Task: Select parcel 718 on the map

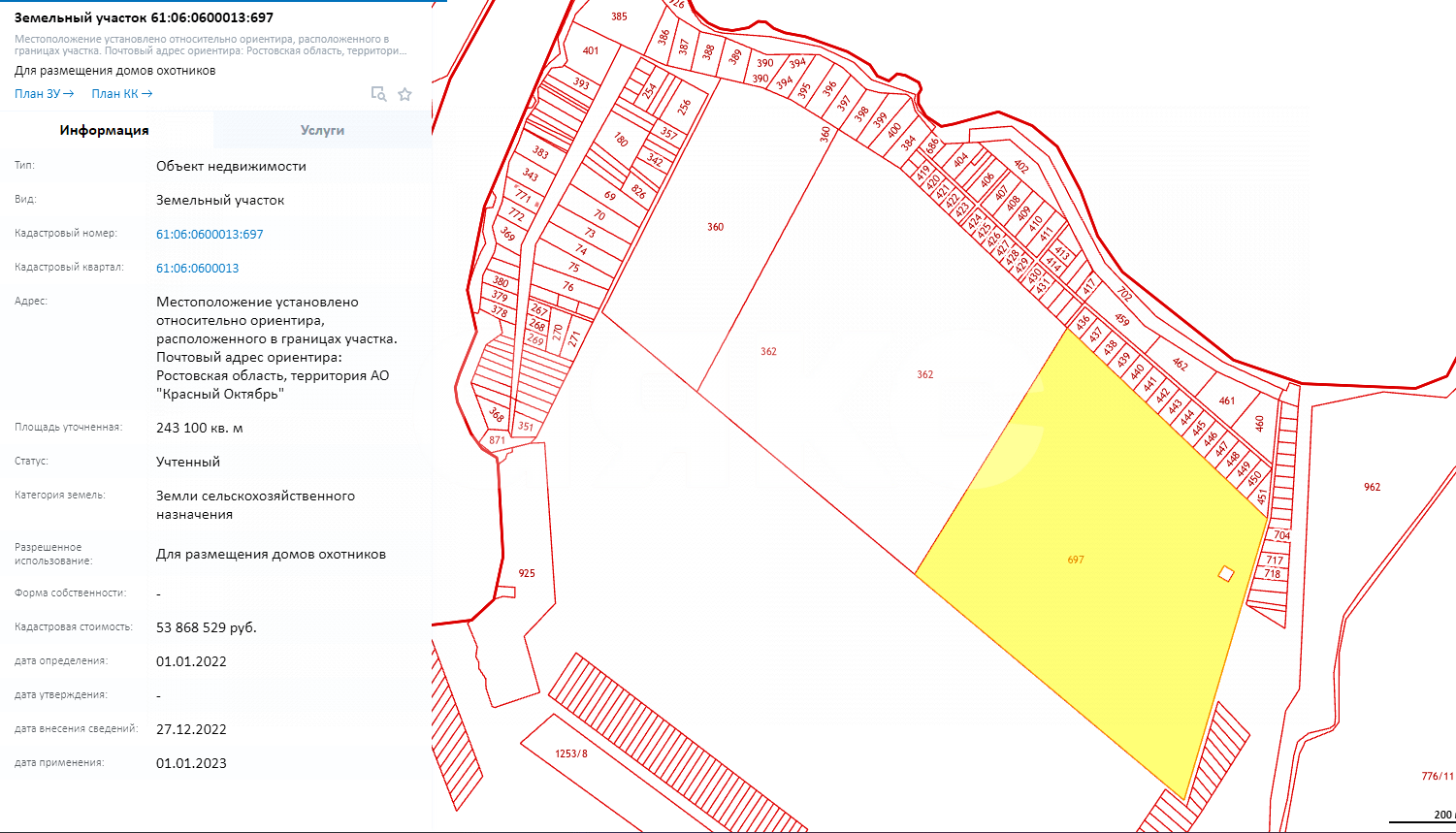Action: coord(1272,573)
